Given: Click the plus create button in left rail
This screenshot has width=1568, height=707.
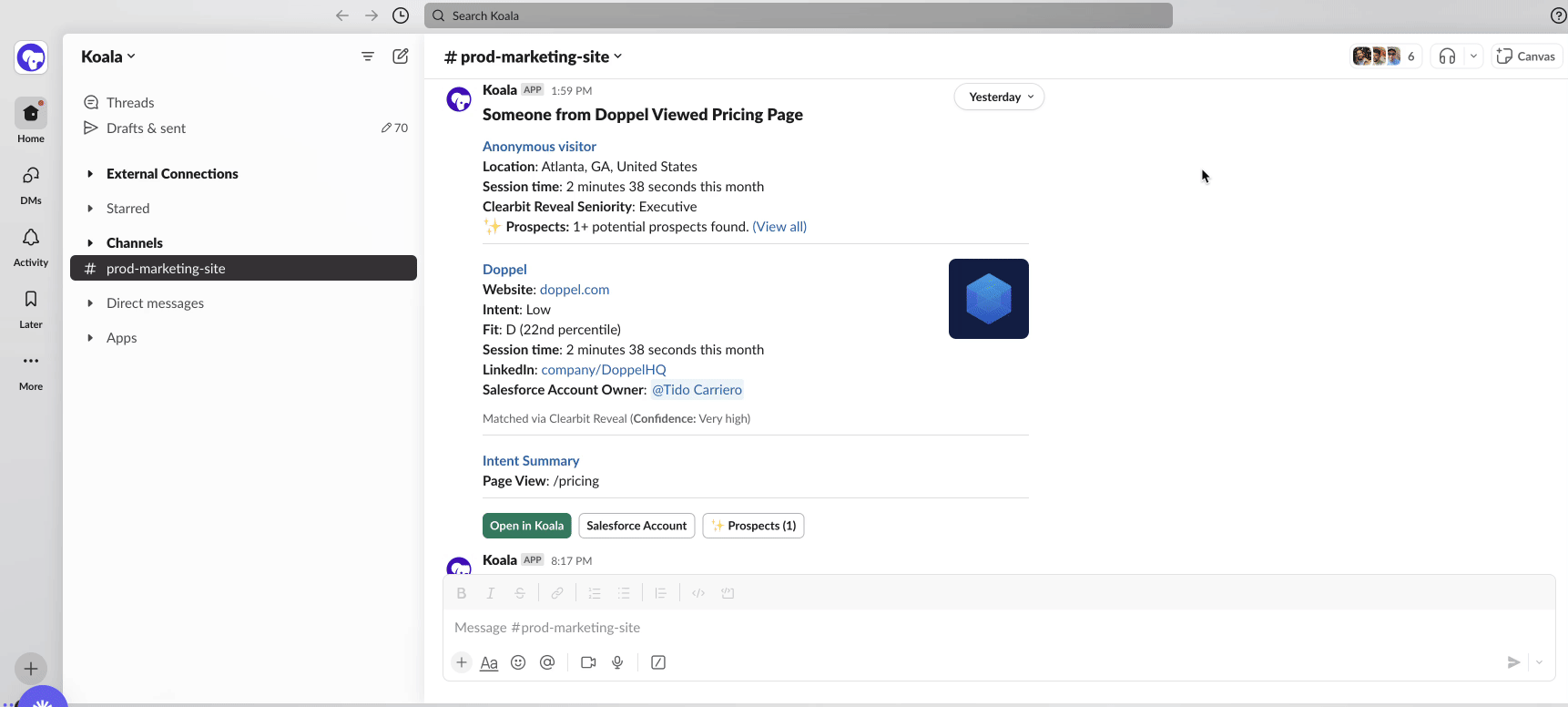Looking at the screenshot, I should pos(31,669).
